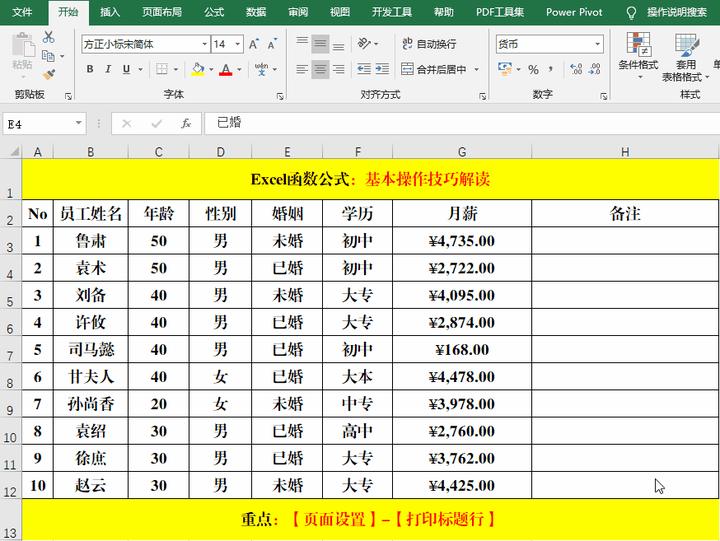720x541 pixels.
Task: Open the font color dropdown arrow
Action: [239, 69]
